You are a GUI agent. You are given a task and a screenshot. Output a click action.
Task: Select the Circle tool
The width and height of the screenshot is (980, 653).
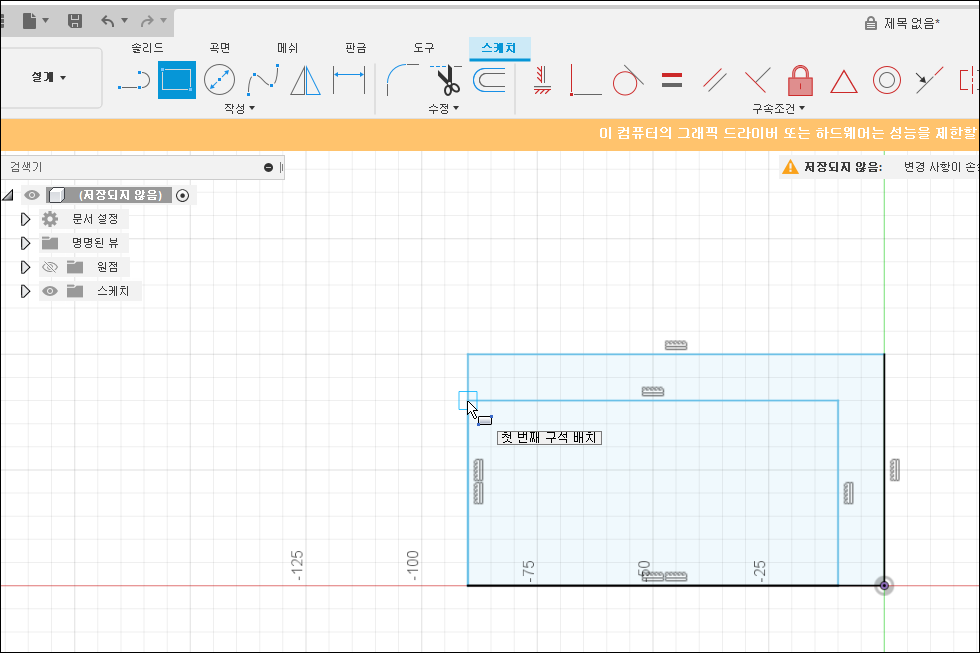219,80
